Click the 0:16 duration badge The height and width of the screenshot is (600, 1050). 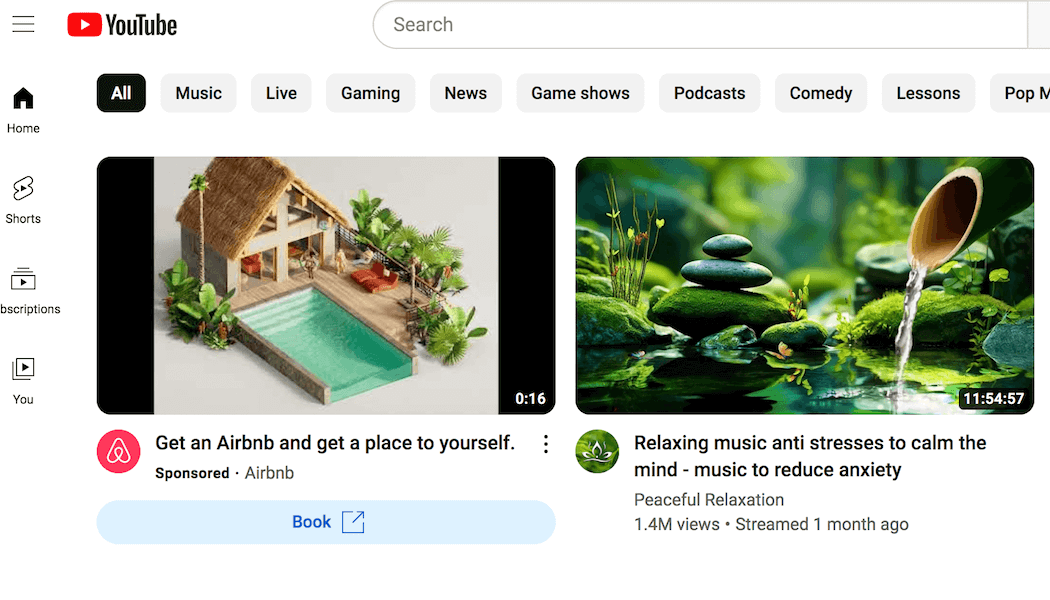tap(530, 398)
